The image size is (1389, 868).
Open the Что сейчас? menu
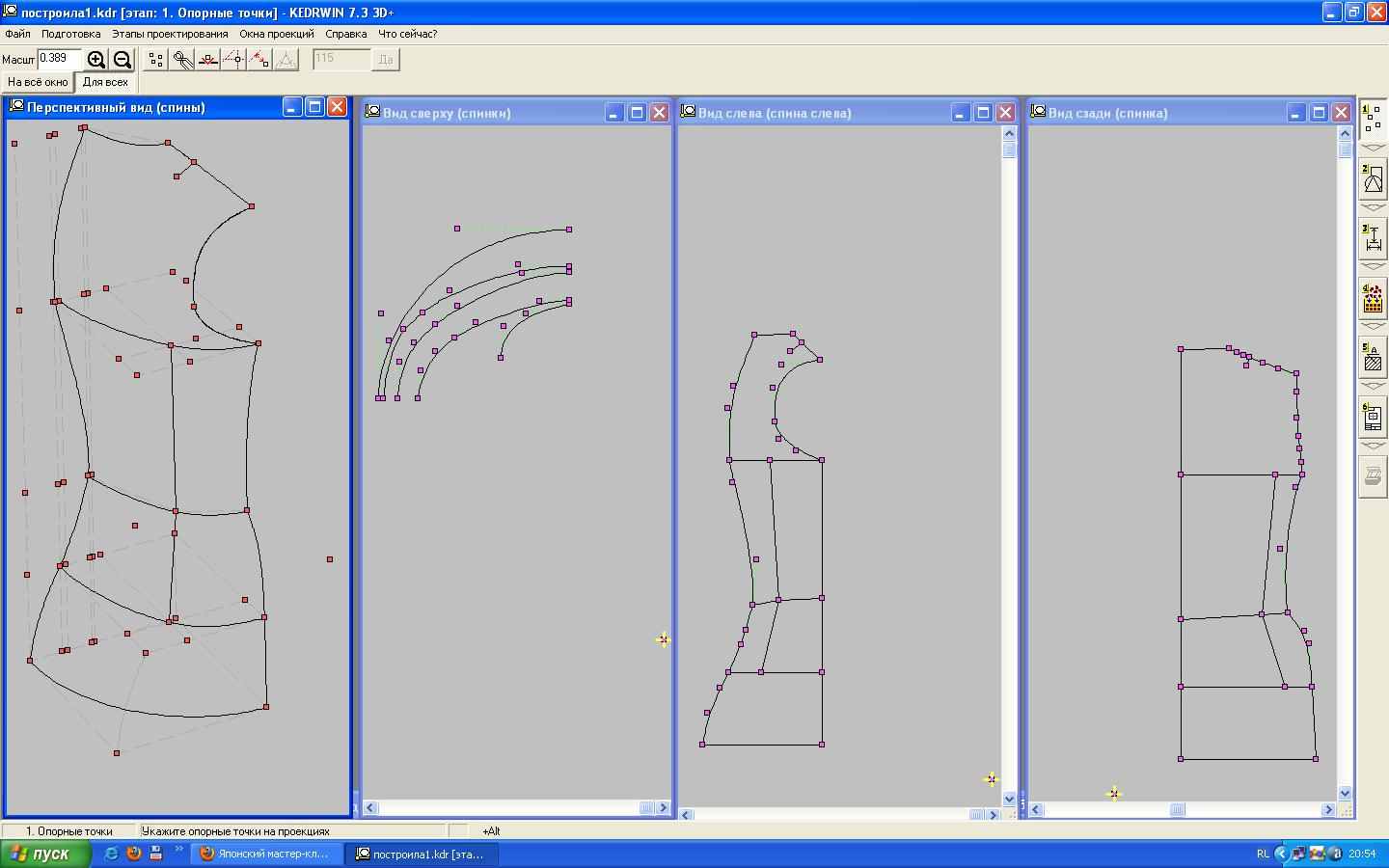coord(408,34)
